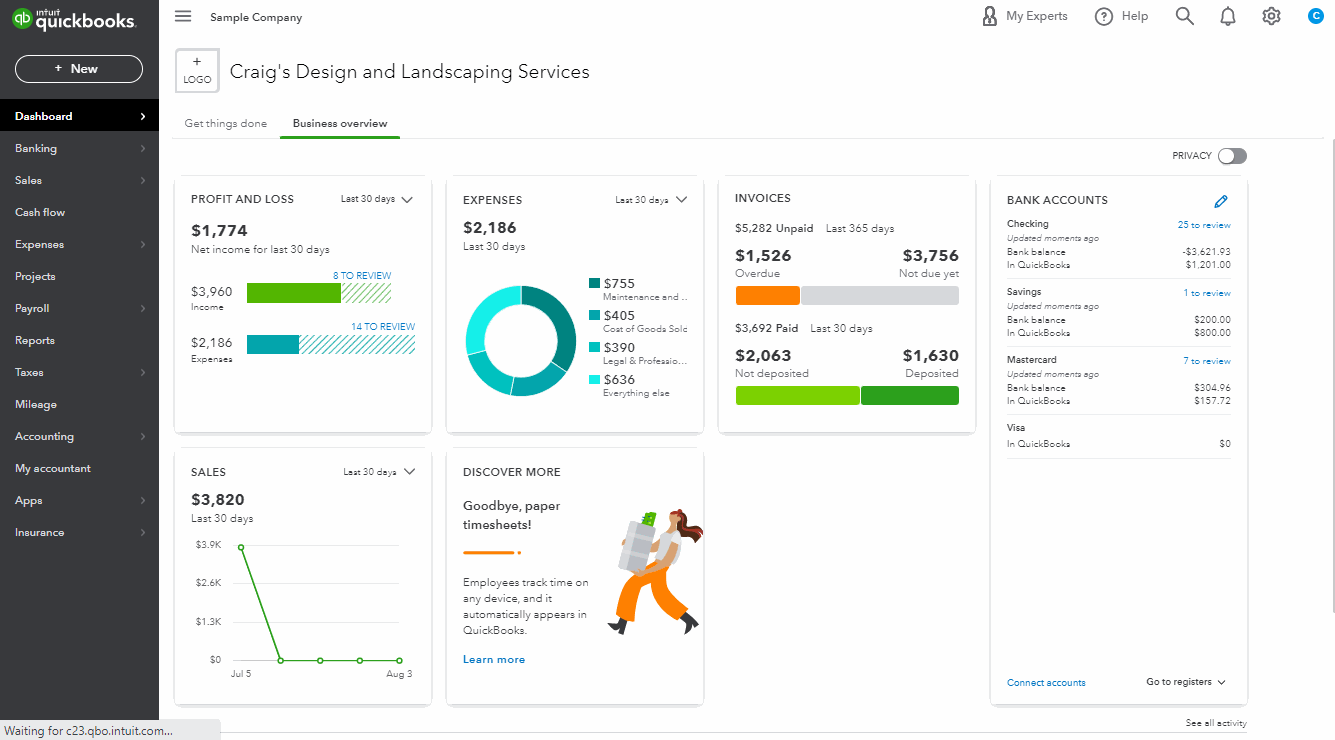Click 25 to review Checking link
This screenshot has width=1335, height=740.
point(1204,225)
